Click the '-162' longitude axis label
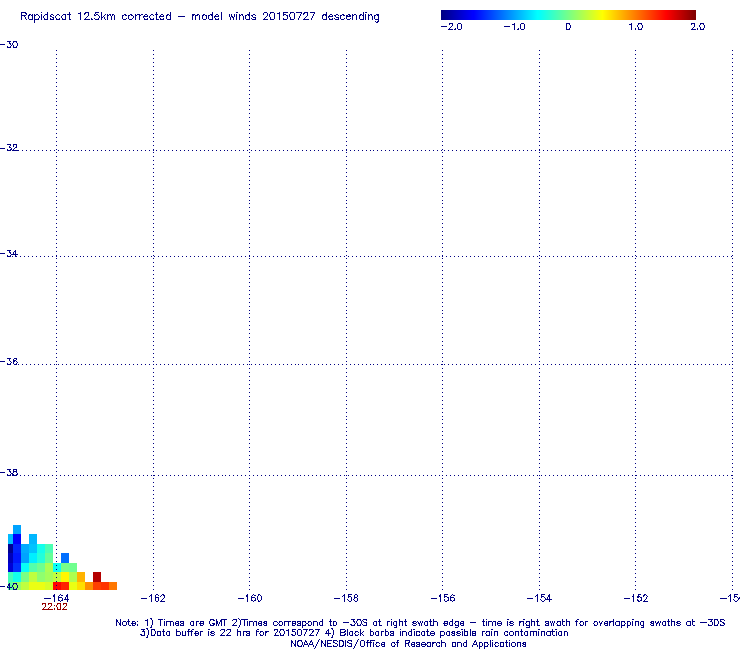The height and width of the screenshot is (650, 740). tap(153, 599)
